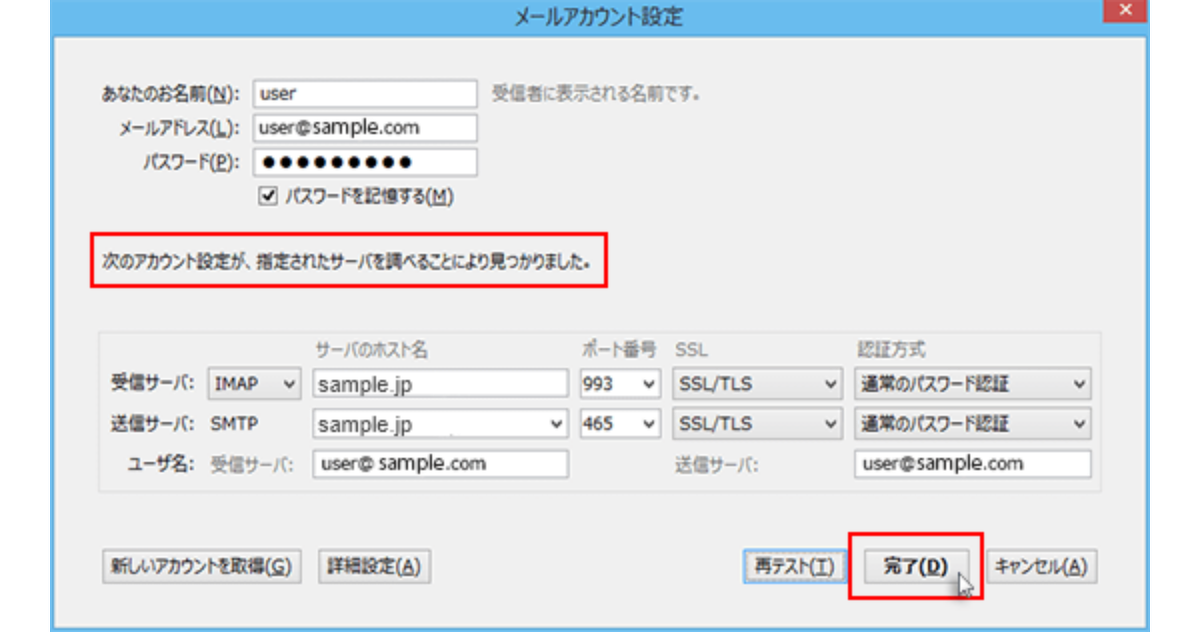Image resolution: width=1200 pixels, height=632 pixels.
Task: Toggle the パスワードを記憶する checkbox
Action: [x=267, y=197]
